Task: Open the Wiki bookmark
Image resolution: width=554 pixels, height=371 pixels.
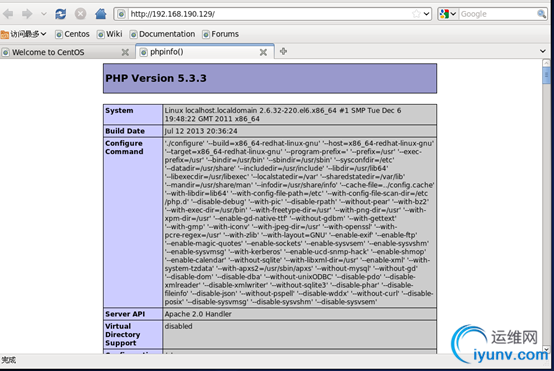Action: [110, 34]
